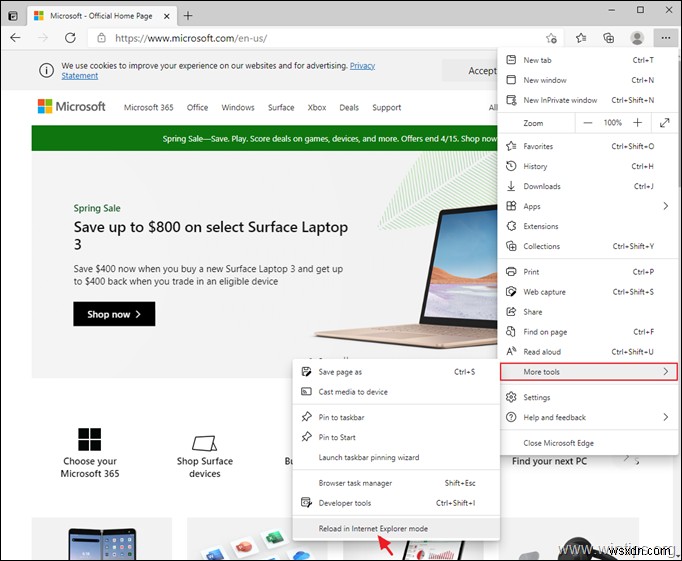Open a new tab with plus button
Viewport: 682px width, 561px height.
point(188,16)
